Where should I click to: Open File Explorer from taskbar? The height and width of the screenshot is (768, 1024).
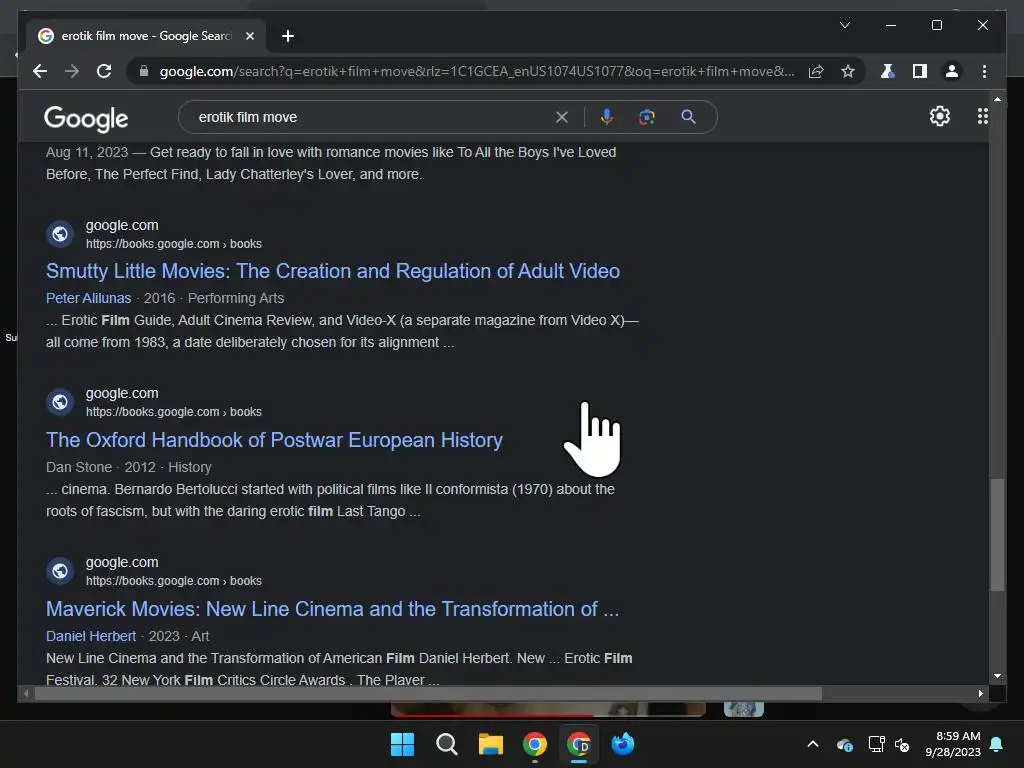[490, 744]
